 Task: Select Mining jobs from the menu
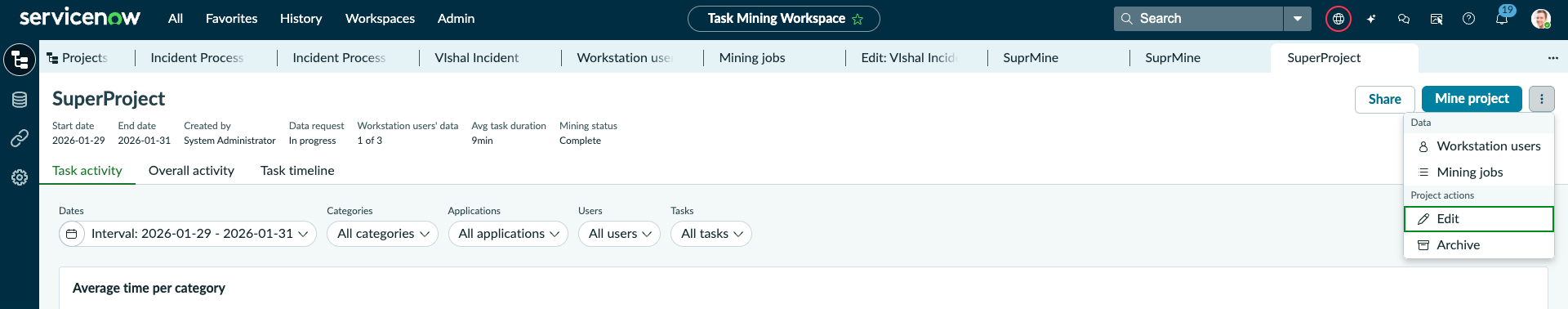1479,172
